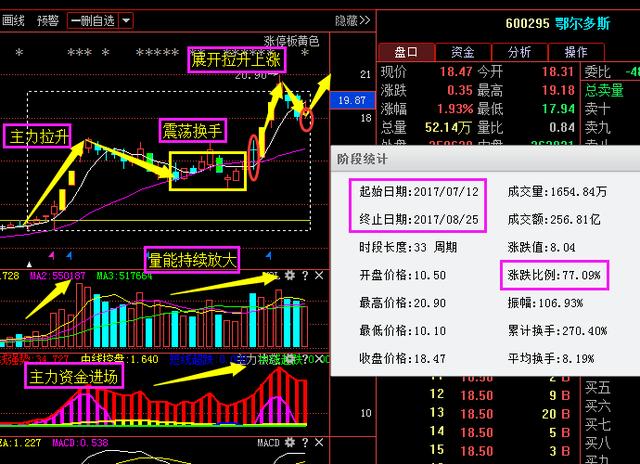
Task: Open settings gear on the volume panel
Action: 288,275
